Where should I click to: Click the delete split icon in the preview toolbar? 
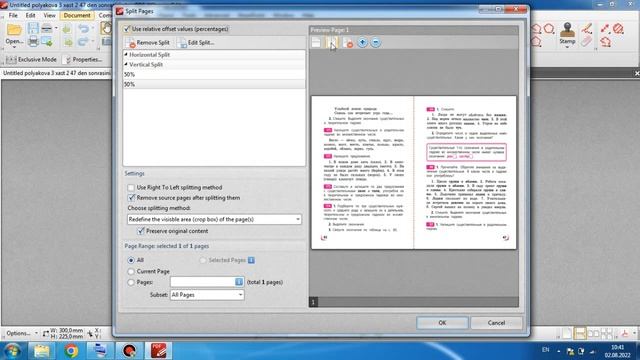click(x=348, y=42)
